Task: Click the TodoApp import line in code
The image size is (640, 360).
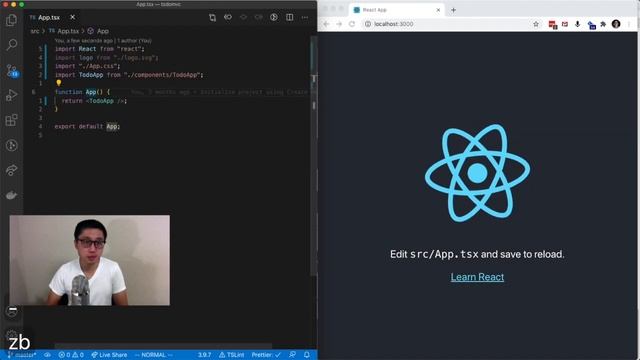Action: (129, 75)
